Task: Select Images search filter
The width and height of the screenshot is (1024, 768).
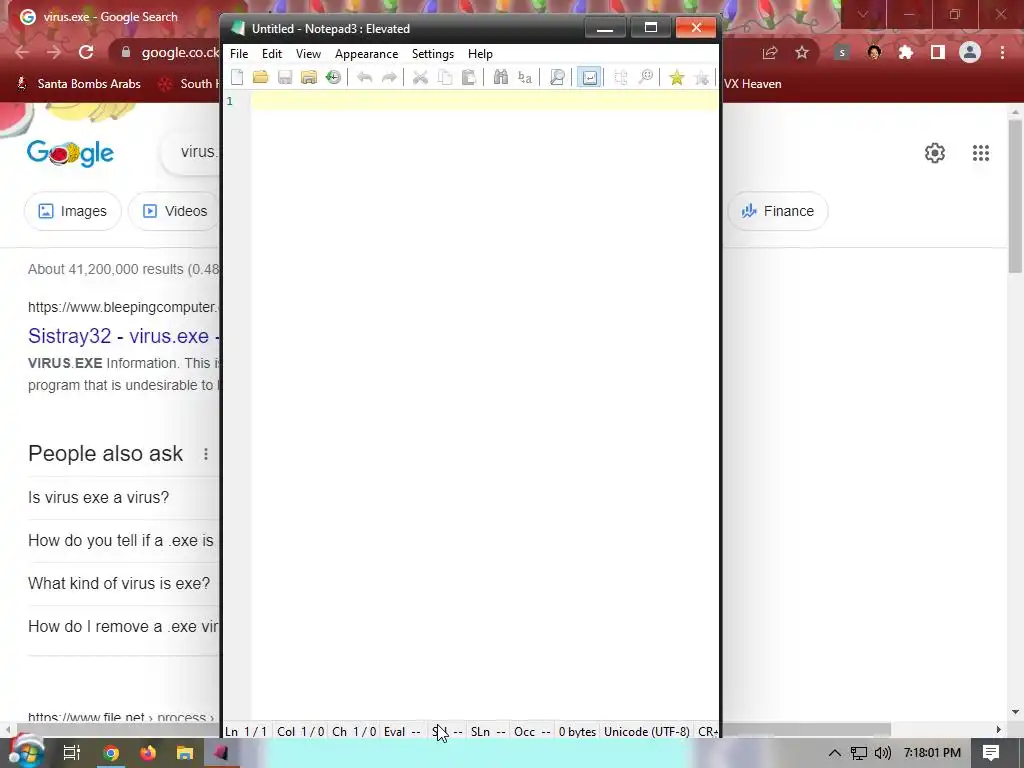Action: [72, 211]
